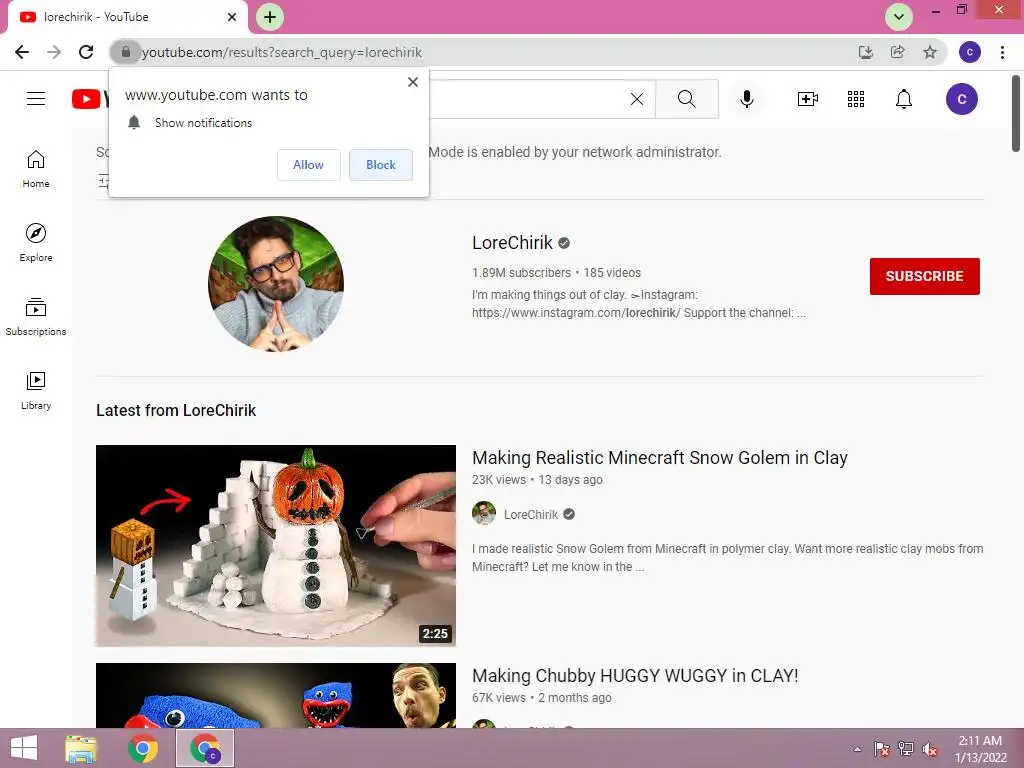This screenshot has height=768, width=1024.
Task: Click the 'Latest from LoreChirik' heading
Action: tap(176, 411)
